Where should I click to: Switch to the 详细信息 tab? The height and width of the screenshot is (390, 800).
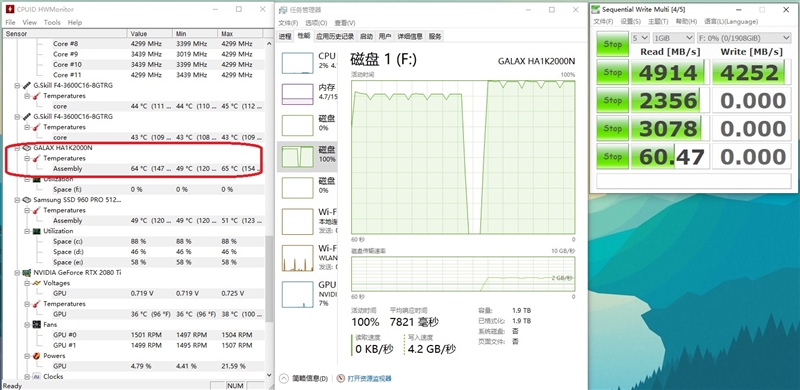click(x=410, y=36)
